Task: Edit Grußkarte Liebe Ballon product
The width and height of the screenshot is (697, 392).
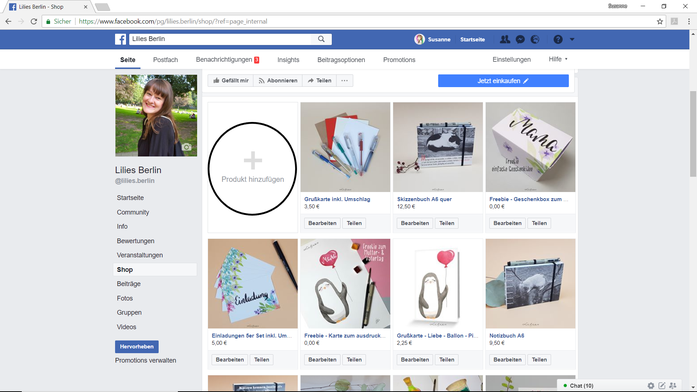Action: [x=415, y=360]
